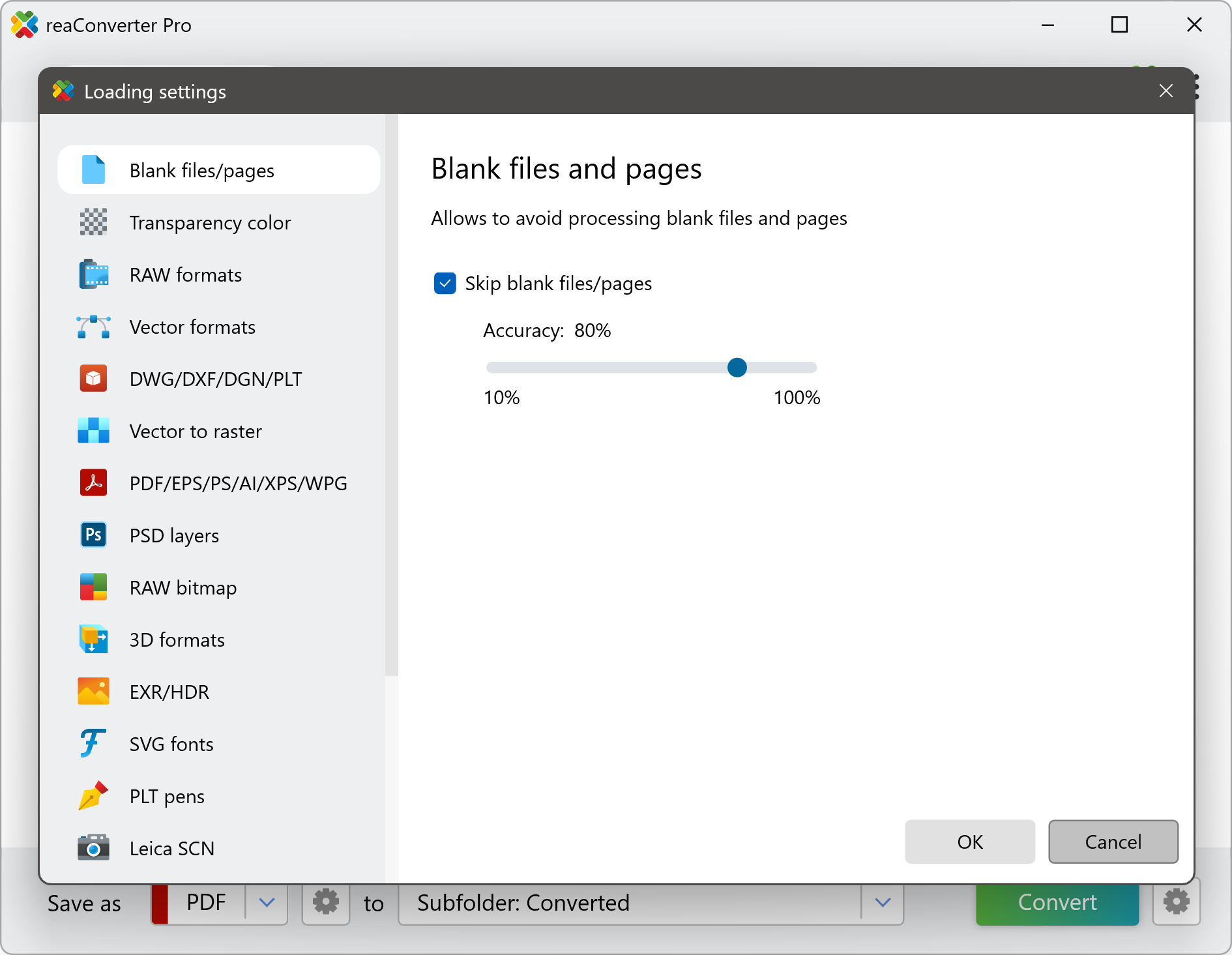Select the Vector formats bezier icon
Screen dimensions: 1232x955
(93, 327)
